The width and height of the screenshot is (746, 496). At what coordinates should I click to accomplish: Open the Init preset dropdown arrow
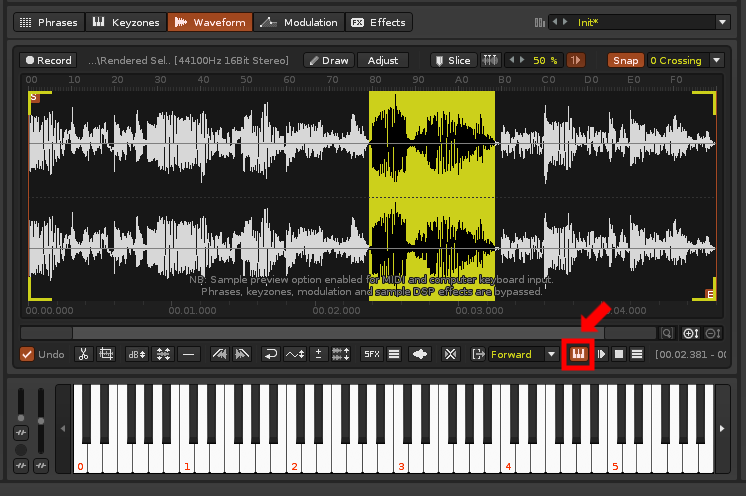click(722, 22)
